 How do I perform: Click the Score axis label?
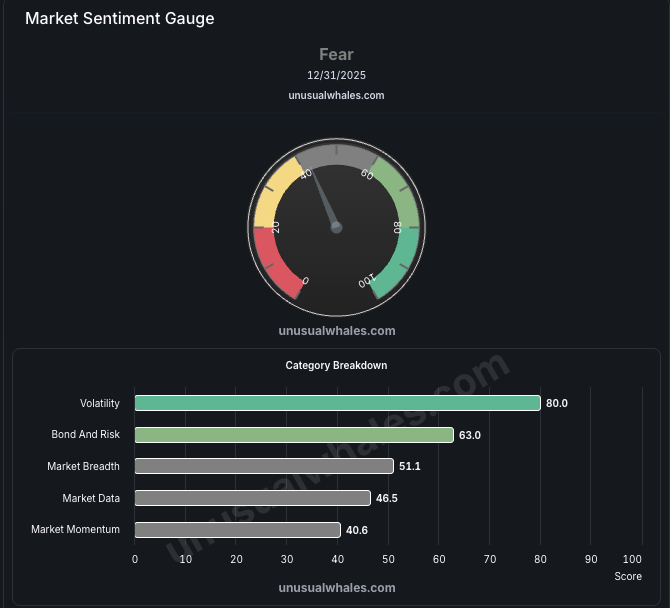click(628, 577)
